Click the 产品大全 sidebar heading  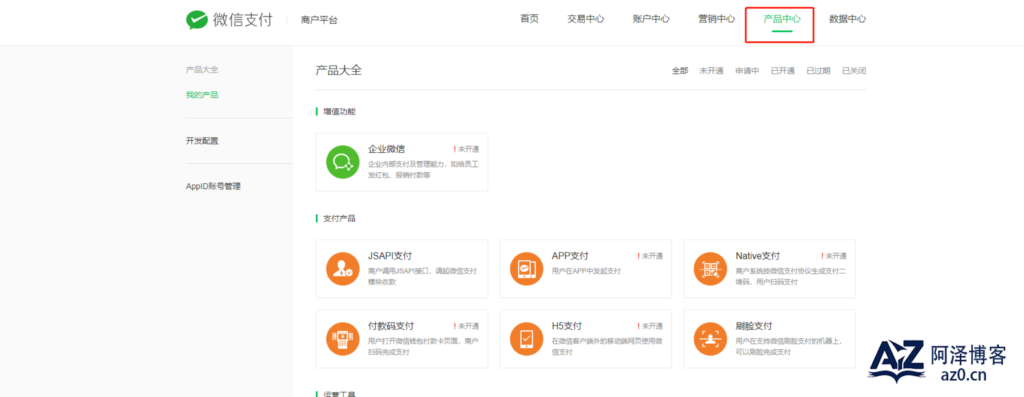click(202, 69)
